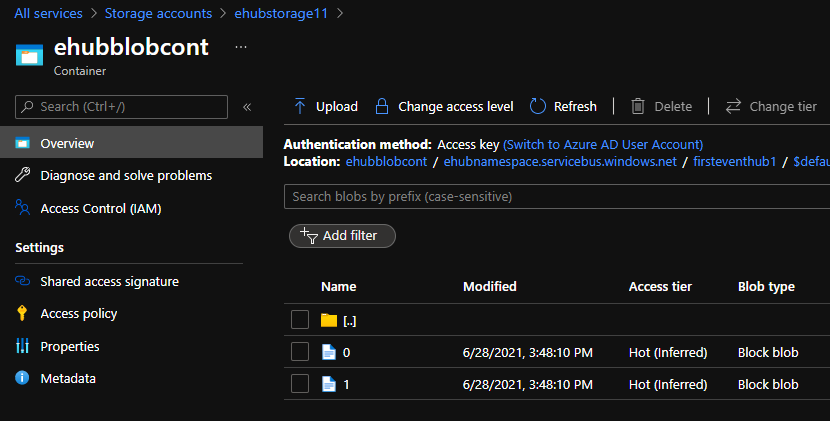Screen dimensions: 830x421
Task: Navigate to Storage accounts breadcrumb
Action: (x=158, y=14)
